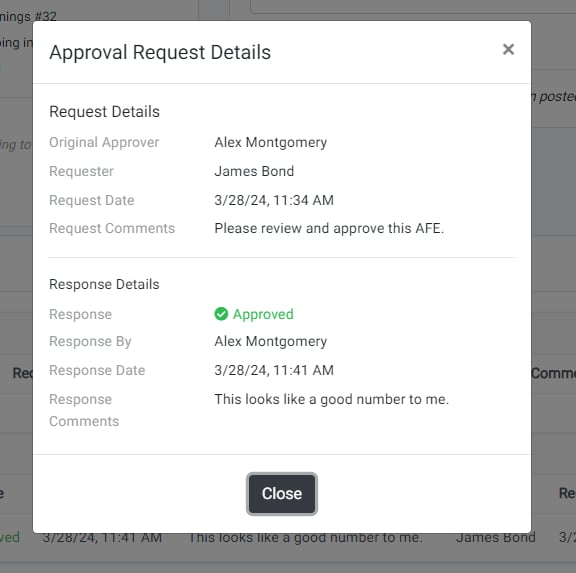Image resolution: width=576 pixels, height=573 pixels.
Task: Select request date 3/28/24, 11:34 AM
Action: point(274,201)
